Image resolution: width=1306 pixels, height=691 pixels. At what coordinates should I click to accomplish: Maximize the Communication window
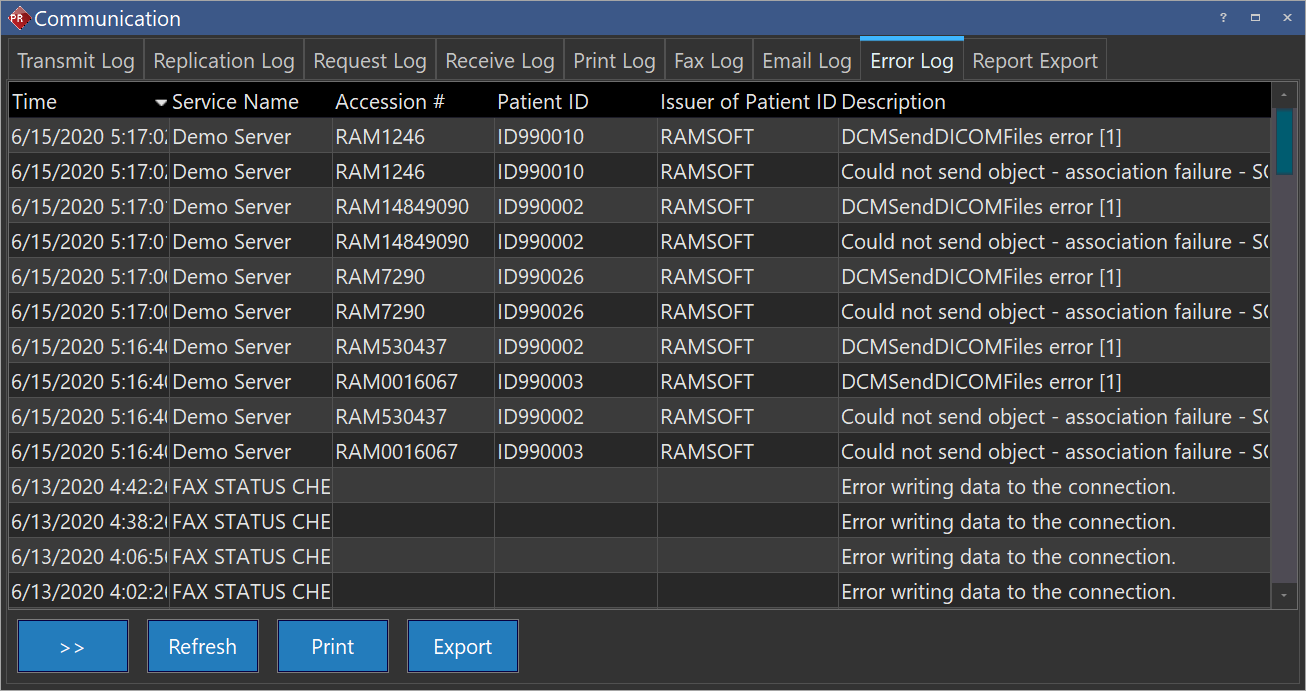click(x=1255, y=18)
